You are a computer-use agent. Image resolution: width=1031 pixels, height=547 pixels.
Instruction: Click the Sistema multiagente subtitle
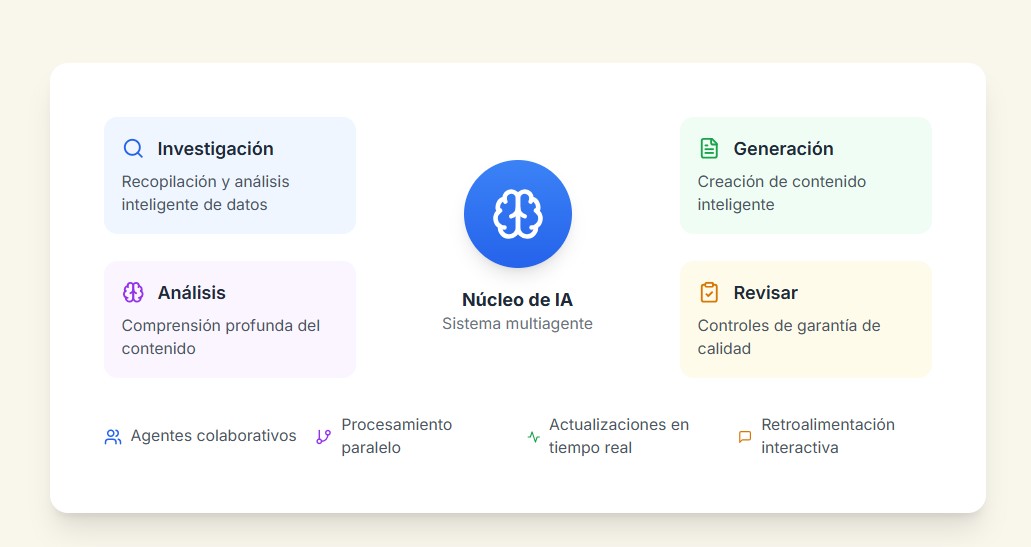(x=517, y=324)
